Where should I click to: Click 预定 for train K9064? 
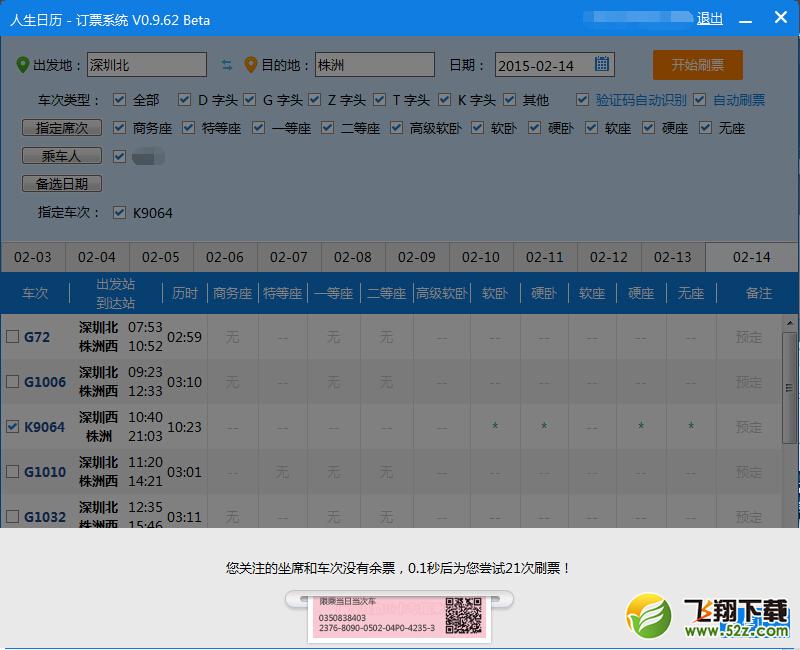point(748,427)
